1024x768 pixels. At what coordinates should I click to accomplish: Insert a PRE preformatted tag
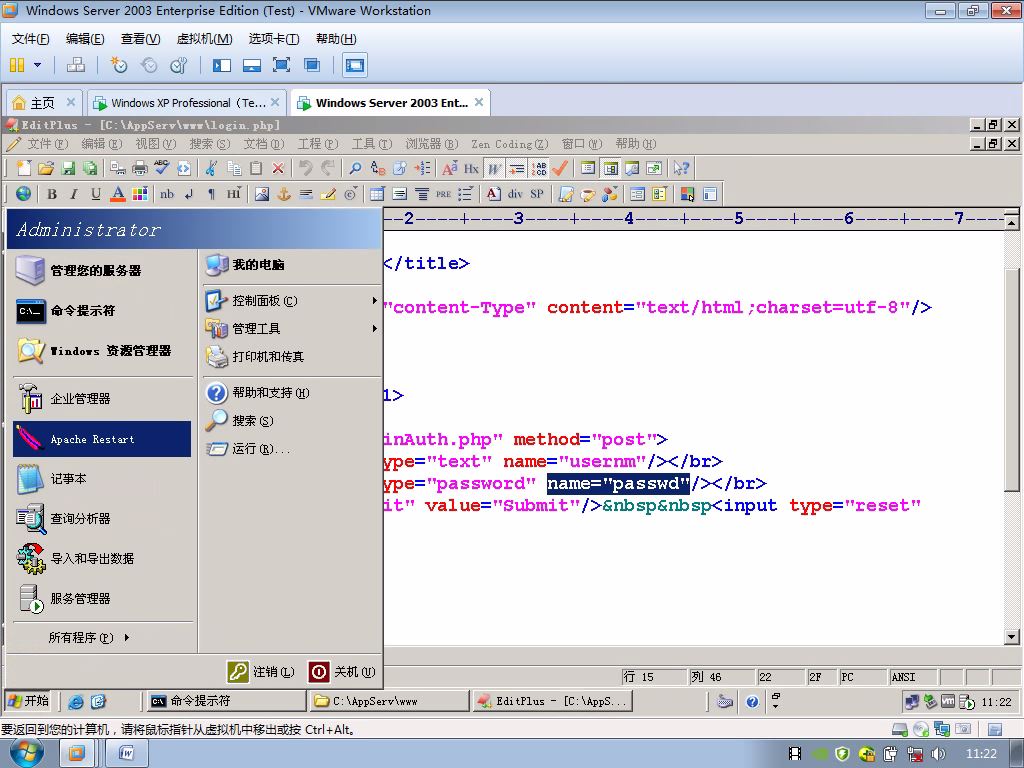coord(443,194)
